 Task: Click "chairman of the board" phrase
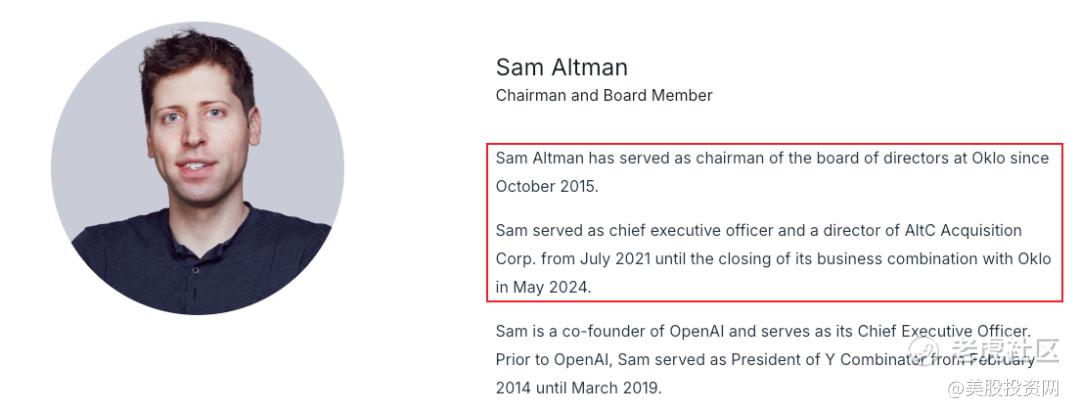(771, 158)
